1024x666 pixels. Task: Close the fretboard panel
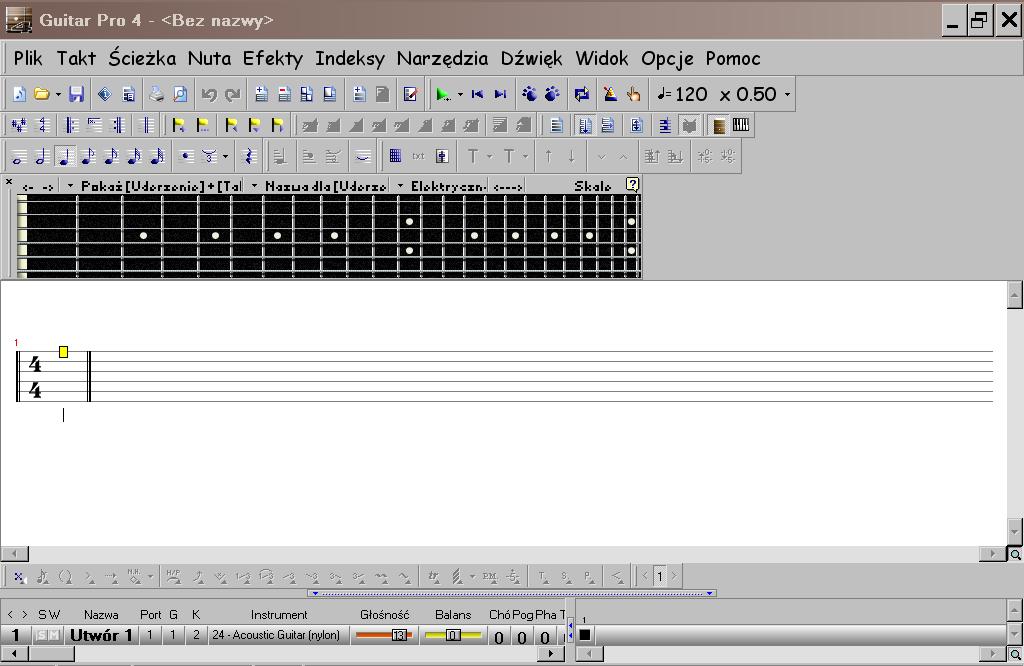click(9, 182)
